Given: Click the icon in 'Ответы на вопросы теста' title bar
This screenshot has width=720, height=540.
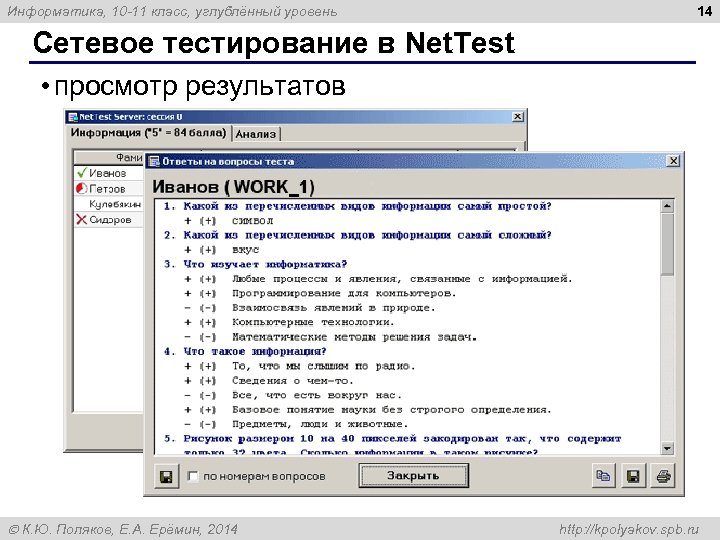Looking at the screenshot, I should coord(155,161).
